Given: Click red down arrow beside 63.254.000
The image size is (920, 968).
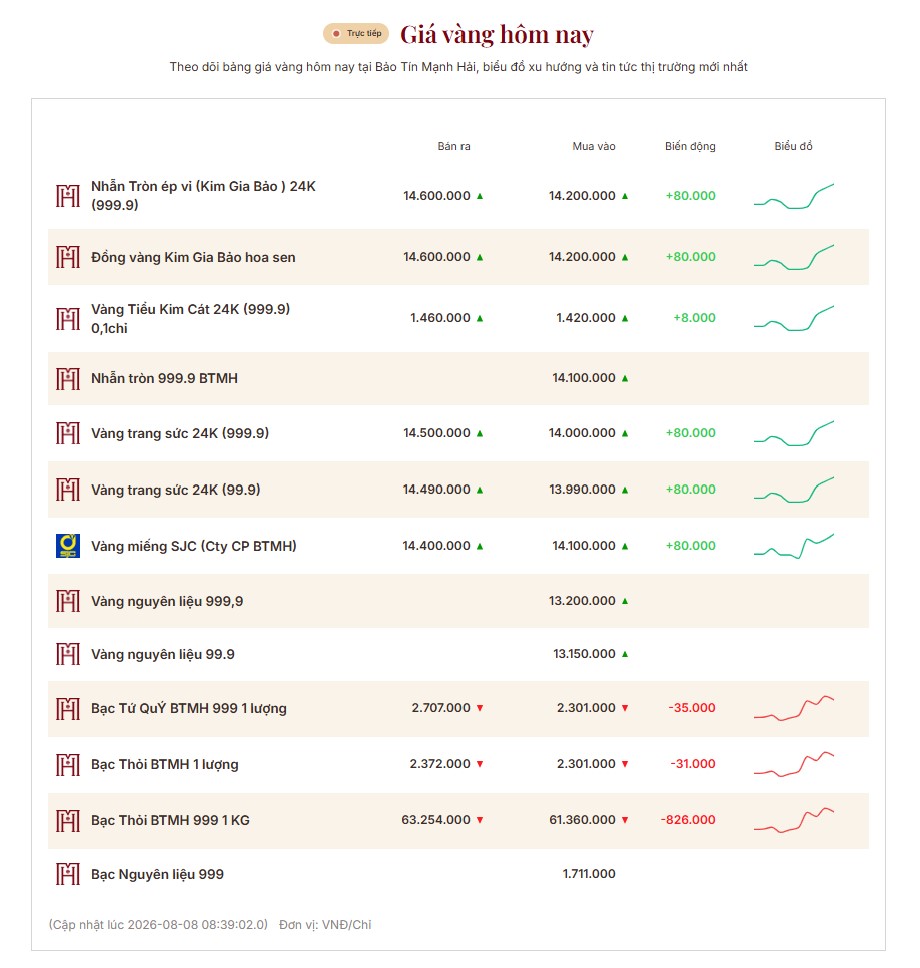Looking at the screenshot, I should click(480, 820).
